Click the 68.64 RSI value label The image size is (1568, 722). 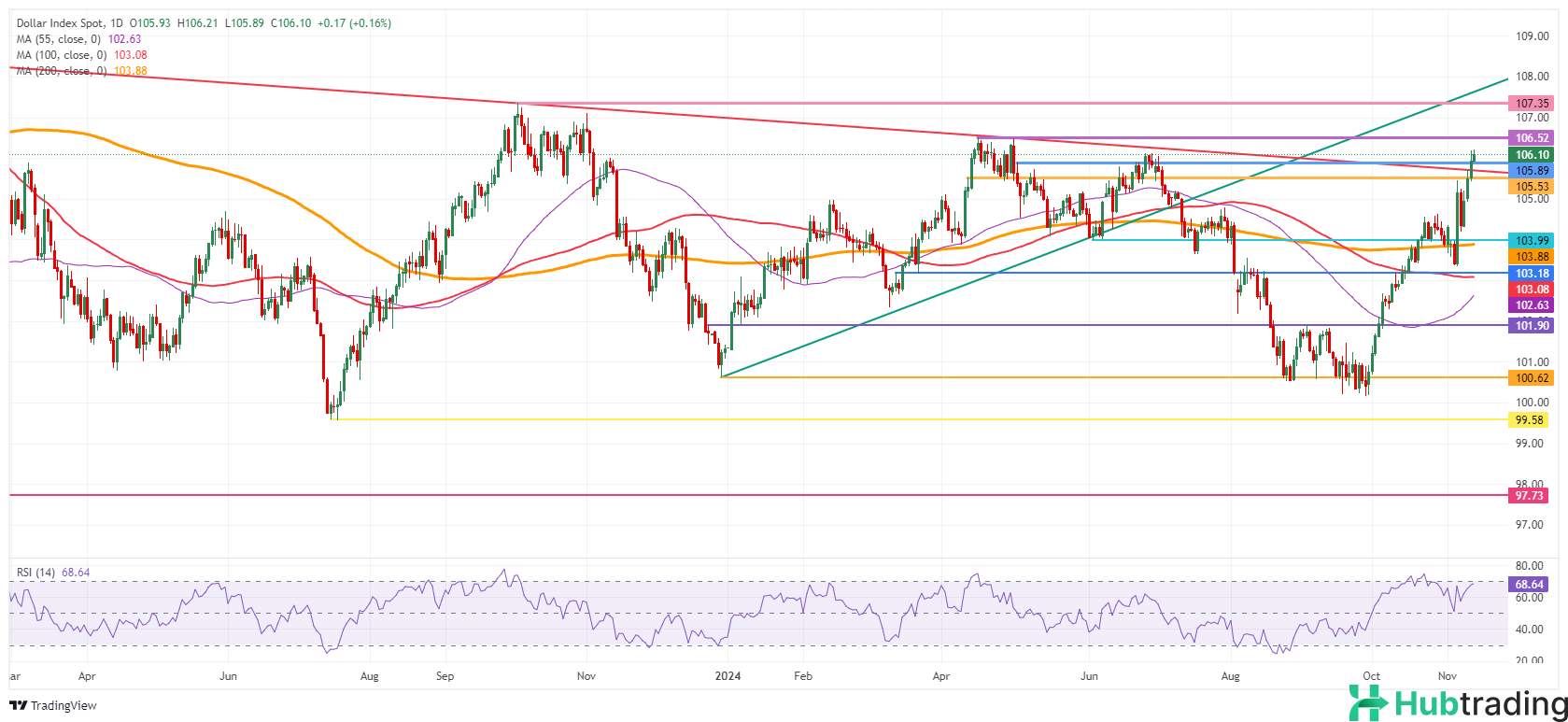coord(1533,585)
